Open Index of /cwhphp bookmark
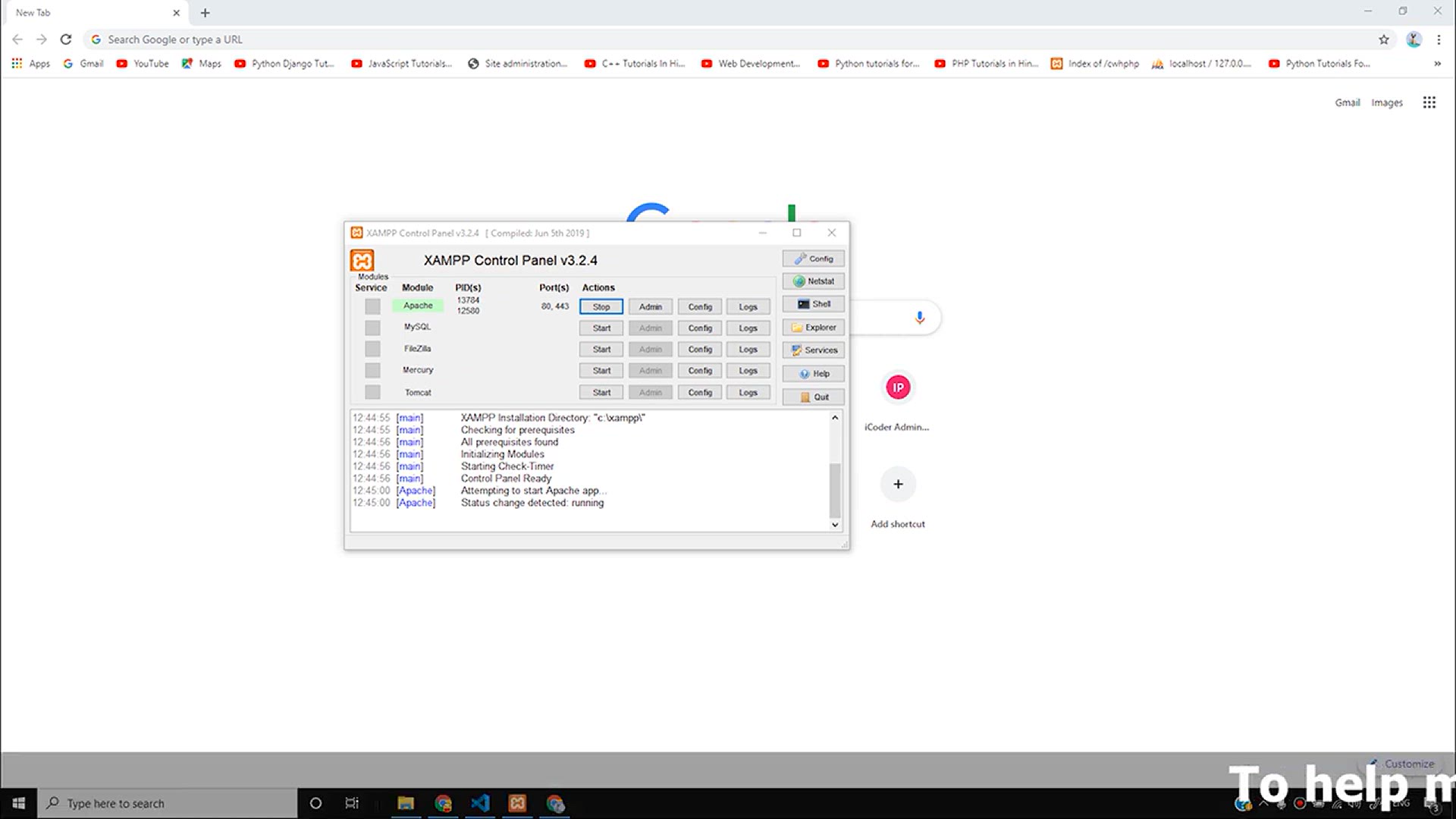This screenshot has height=819, width=1456. click(1095, 64)
